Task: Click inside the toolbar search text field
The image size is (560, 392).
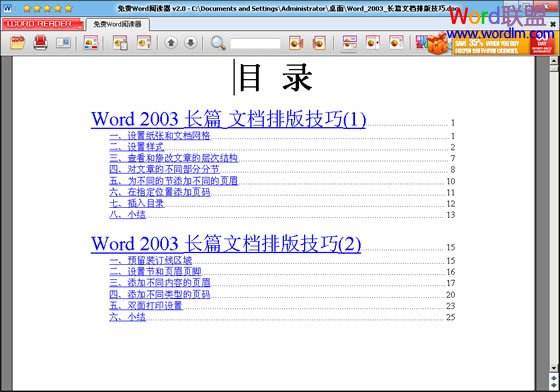Action: pyautogui.click(x=255, y=44)
